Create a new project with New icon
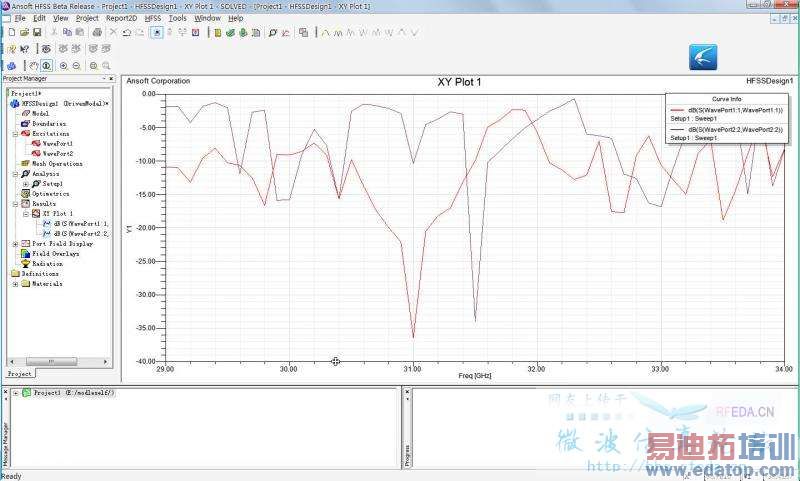 tap(11, 32)
